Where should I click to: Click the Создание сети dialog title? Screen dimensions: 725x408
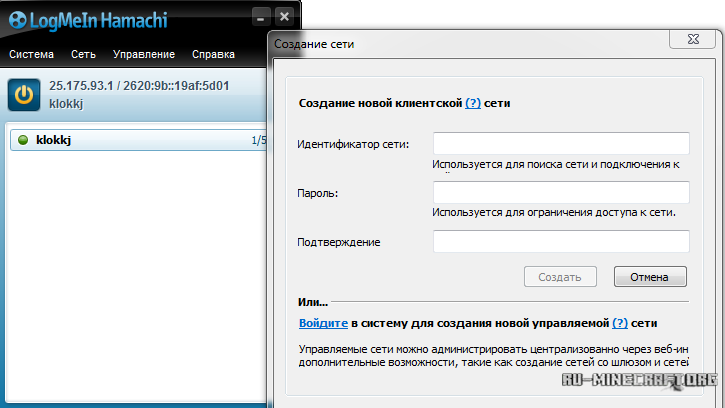click(x=314, y=44)
